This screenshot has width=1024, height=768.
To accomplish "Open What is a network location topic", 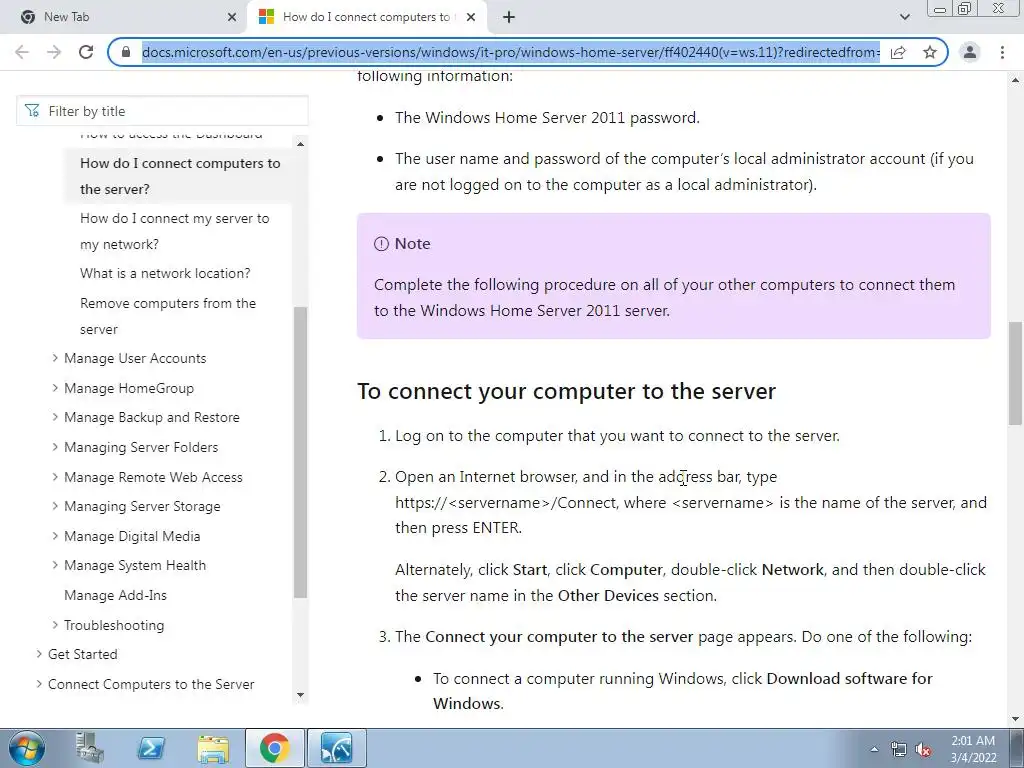I will pos(165,273).
